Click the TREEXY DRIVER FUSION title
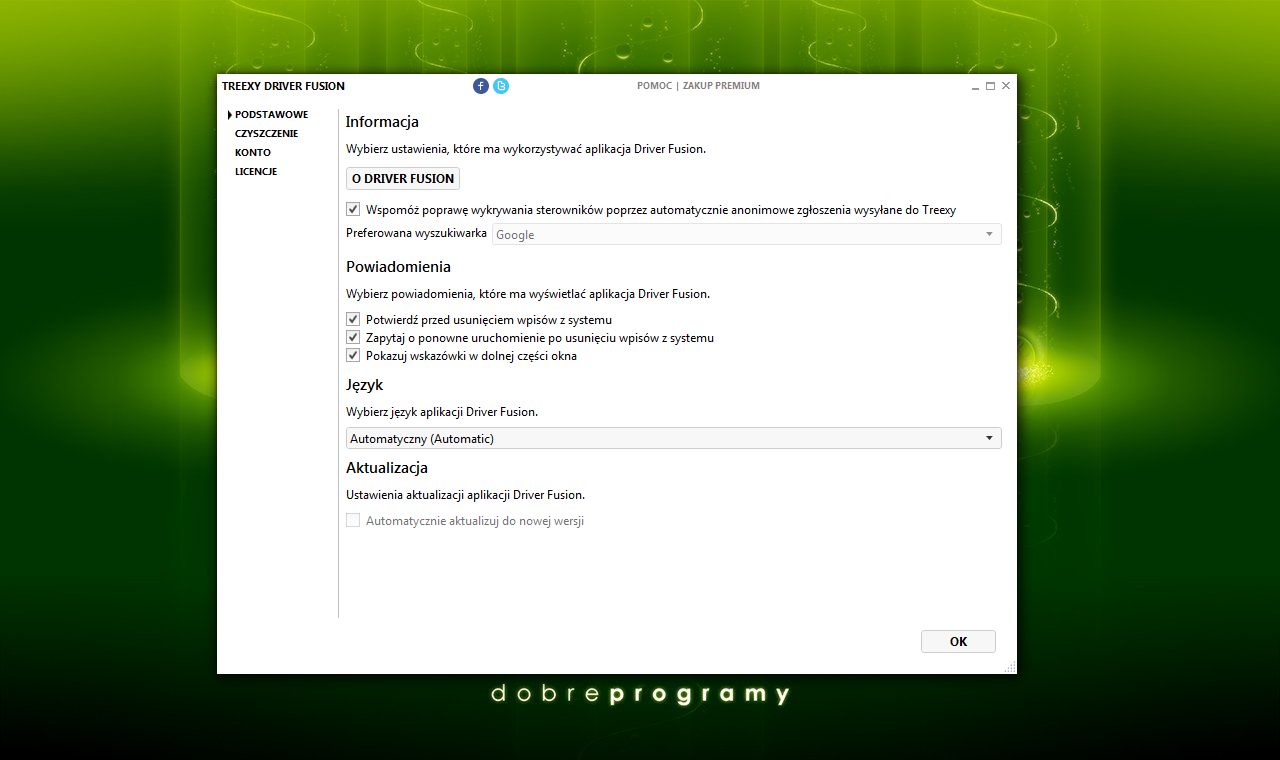1280x760 pixels. (x=283, y=86)
